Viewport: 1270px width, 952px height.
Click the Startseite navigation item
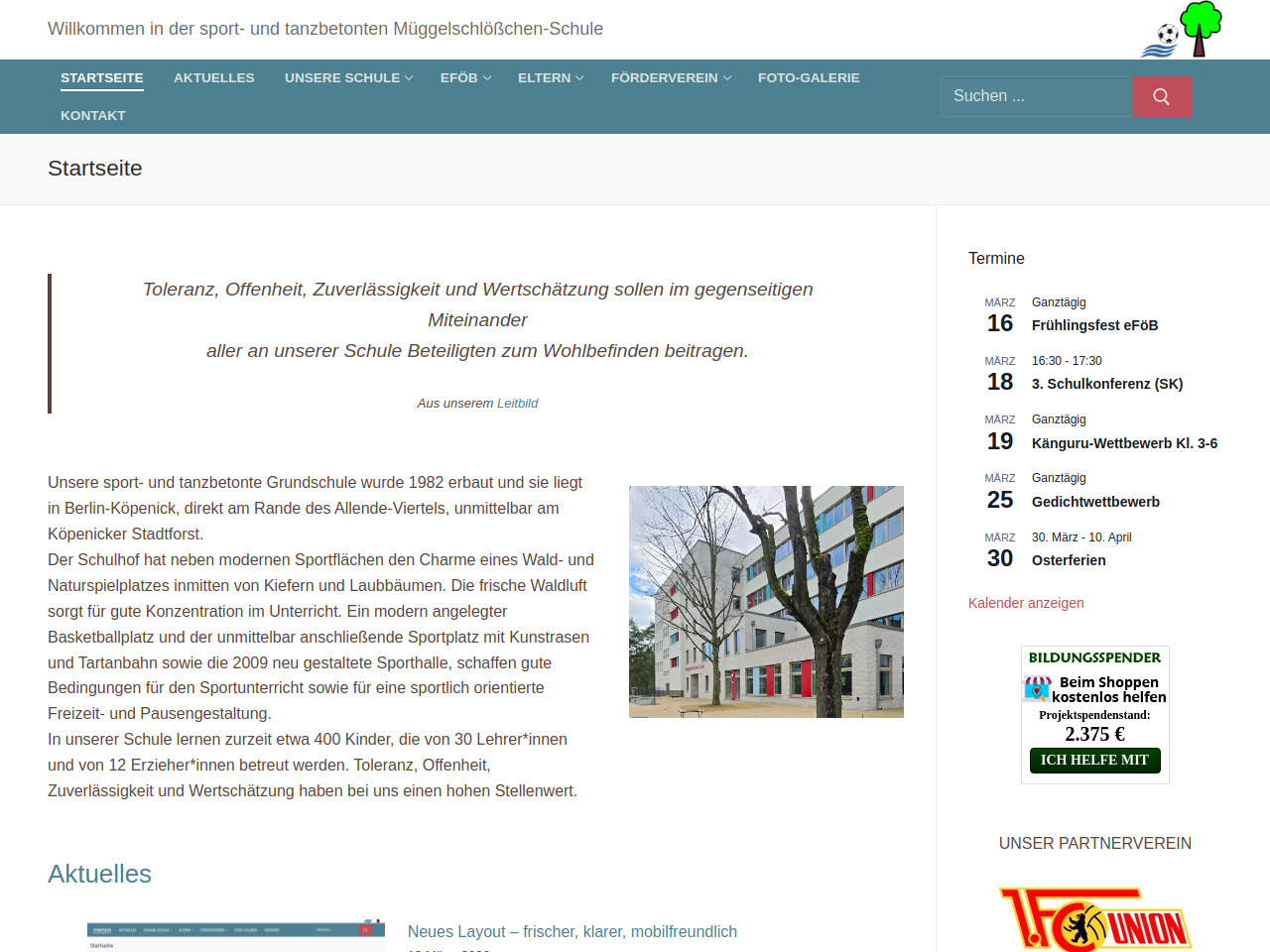(x=101, y=77)
